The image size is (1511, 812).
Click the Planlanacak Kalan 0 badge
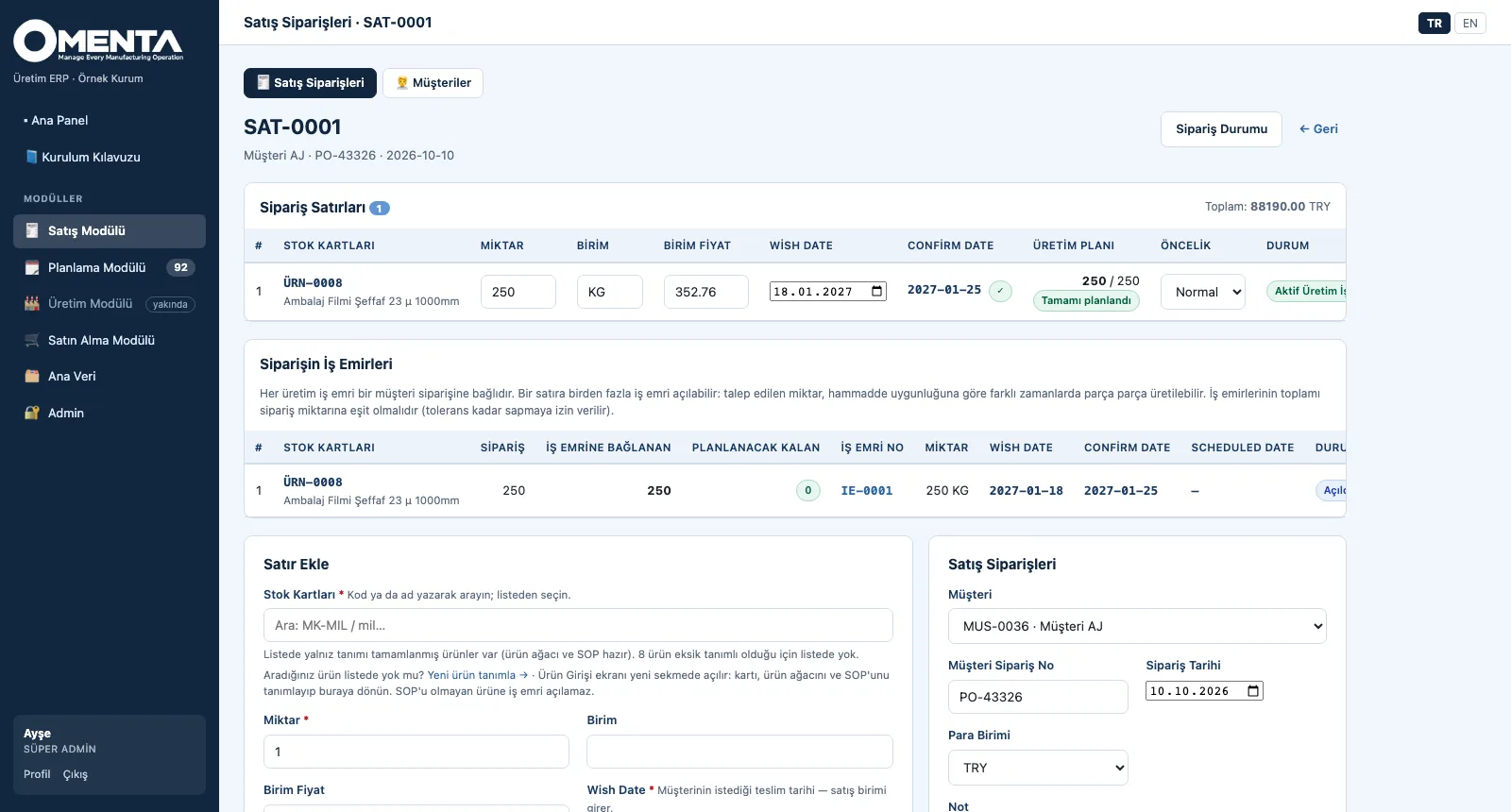[x=808, y=490]
